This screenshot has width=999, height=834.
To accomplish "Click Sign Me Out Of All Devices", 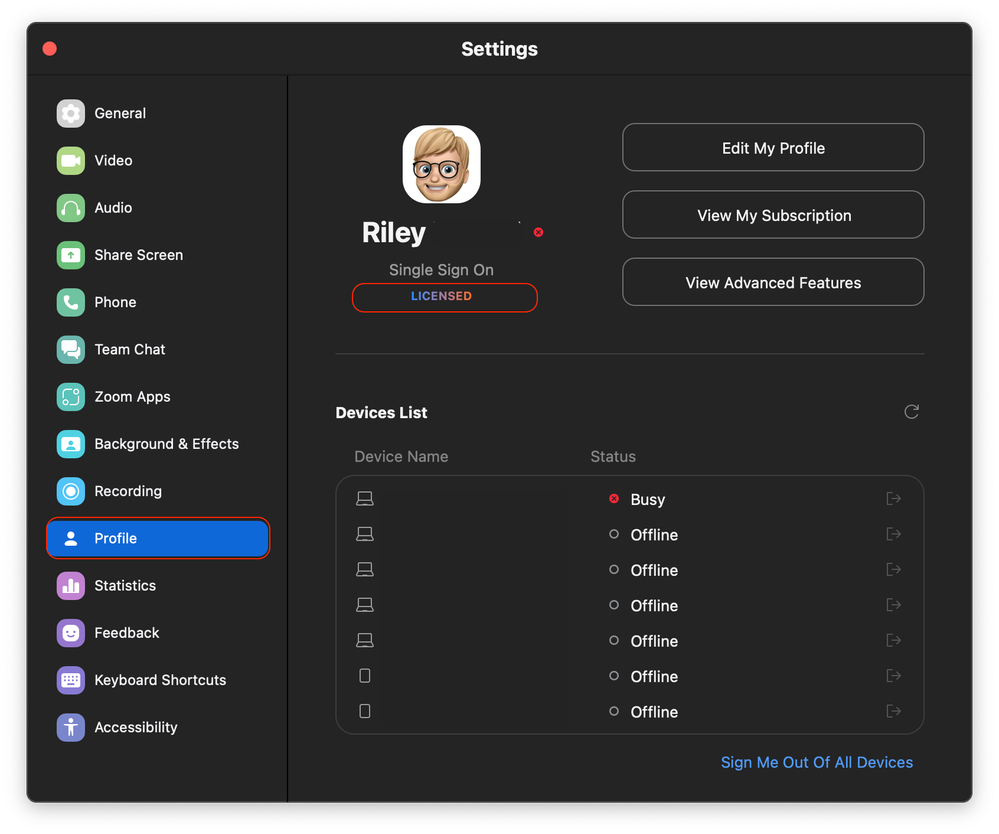I will [817, 762].
